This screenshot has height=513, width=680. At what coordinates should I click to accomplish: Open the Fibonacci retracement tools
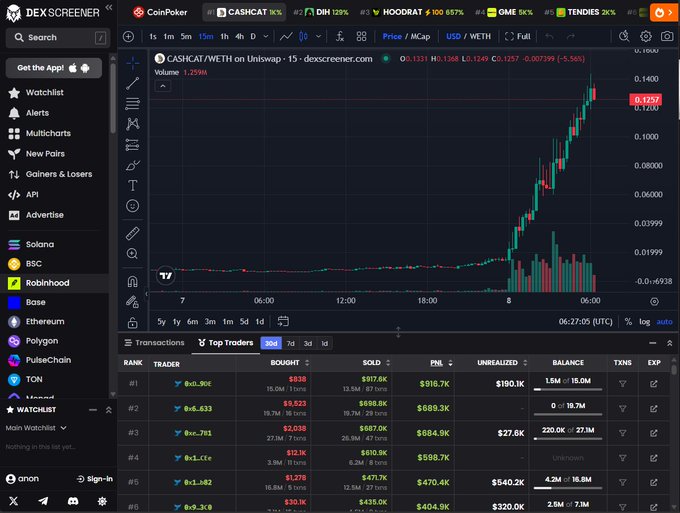pyautogui.click(x=133, y=104)
